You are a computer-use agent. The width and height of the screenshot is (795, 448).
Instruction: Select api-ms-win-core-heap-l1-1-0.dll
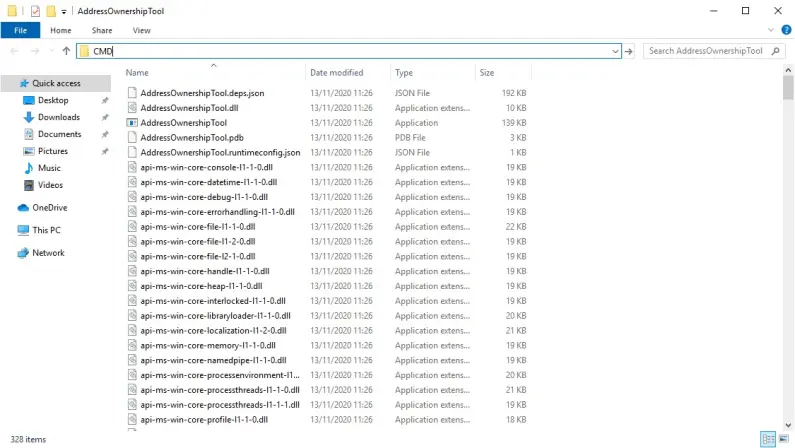coord(201,286)
